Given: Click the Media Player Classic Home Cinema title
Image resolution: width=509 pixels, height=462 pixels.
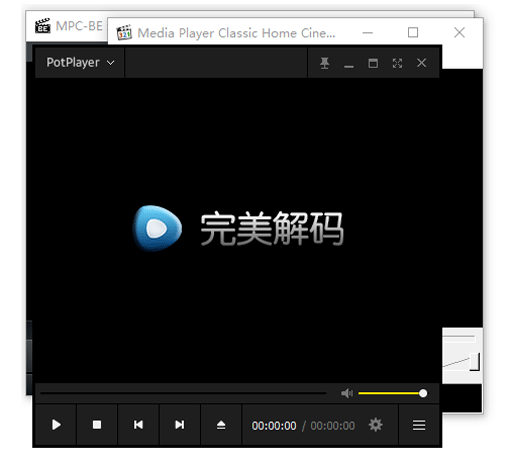Looking at the screenshot, I should coord(236,33).
